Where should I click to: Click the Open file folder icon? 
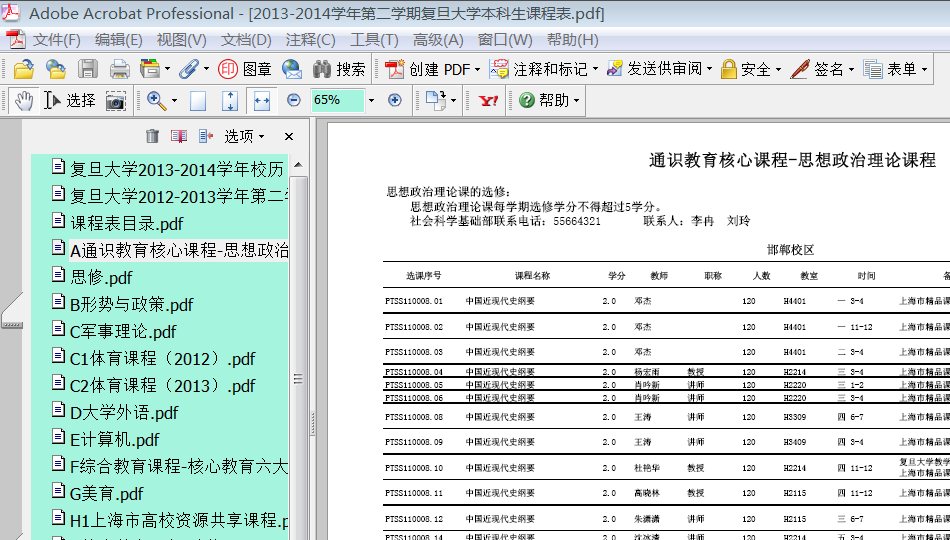pos(23,69)
